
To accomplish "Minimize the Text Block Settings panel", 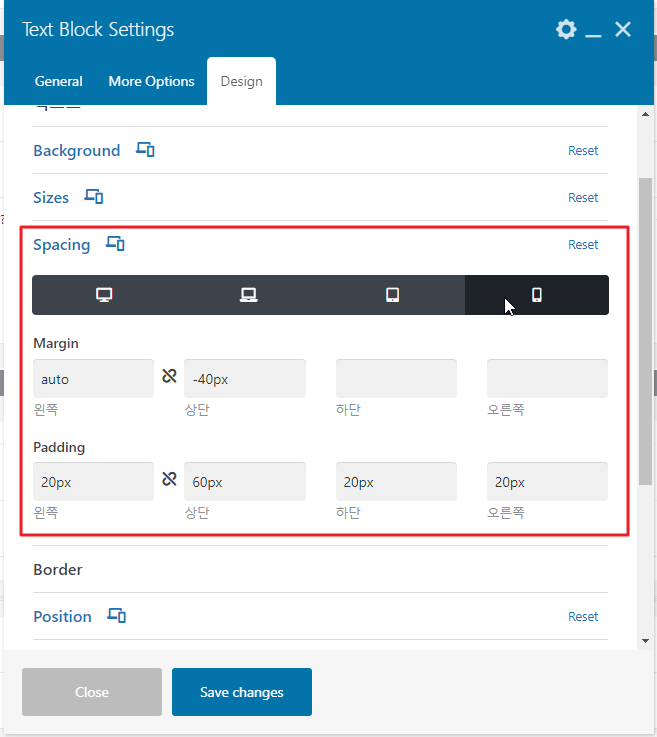I will point(593,35).
